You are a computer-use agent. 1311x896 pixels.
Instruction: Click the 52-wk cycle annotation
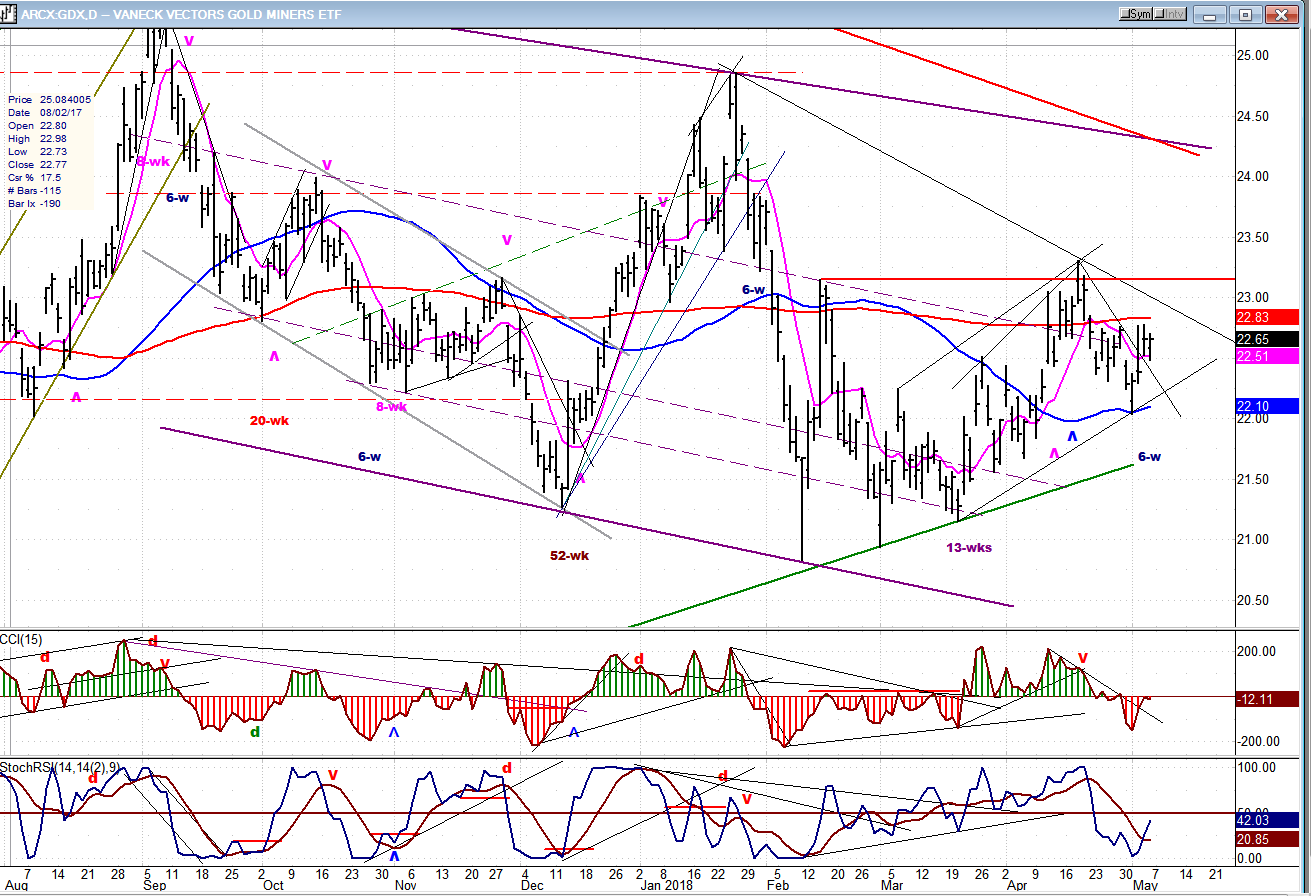pos(569,555)
